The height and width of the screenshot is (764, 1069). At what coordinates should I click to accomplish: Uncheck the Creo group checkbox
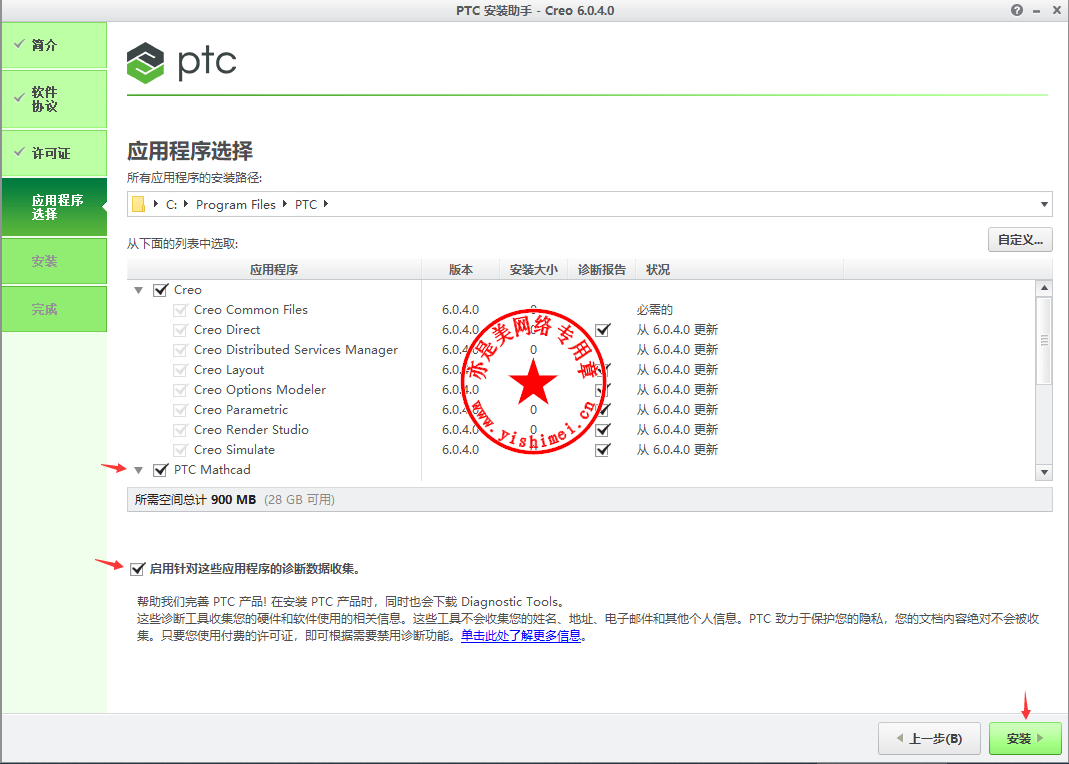pyautogui.click(x=161, y=290)
